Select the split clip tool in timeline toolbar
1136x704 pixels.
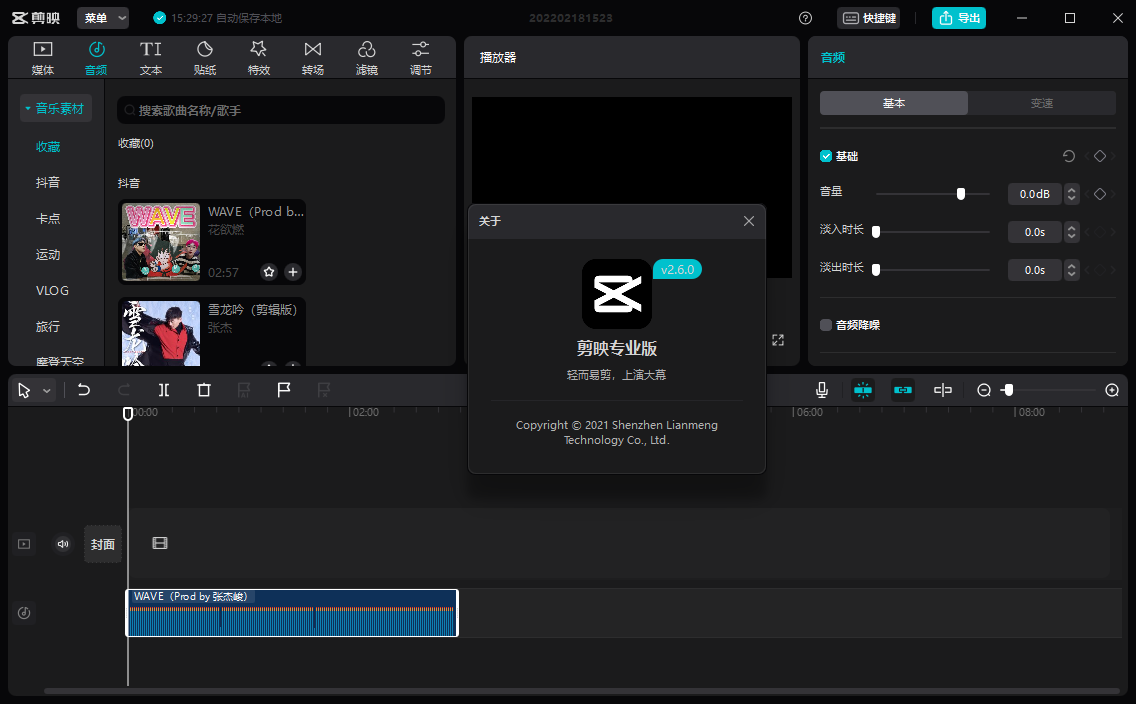(x=164, y=390)
